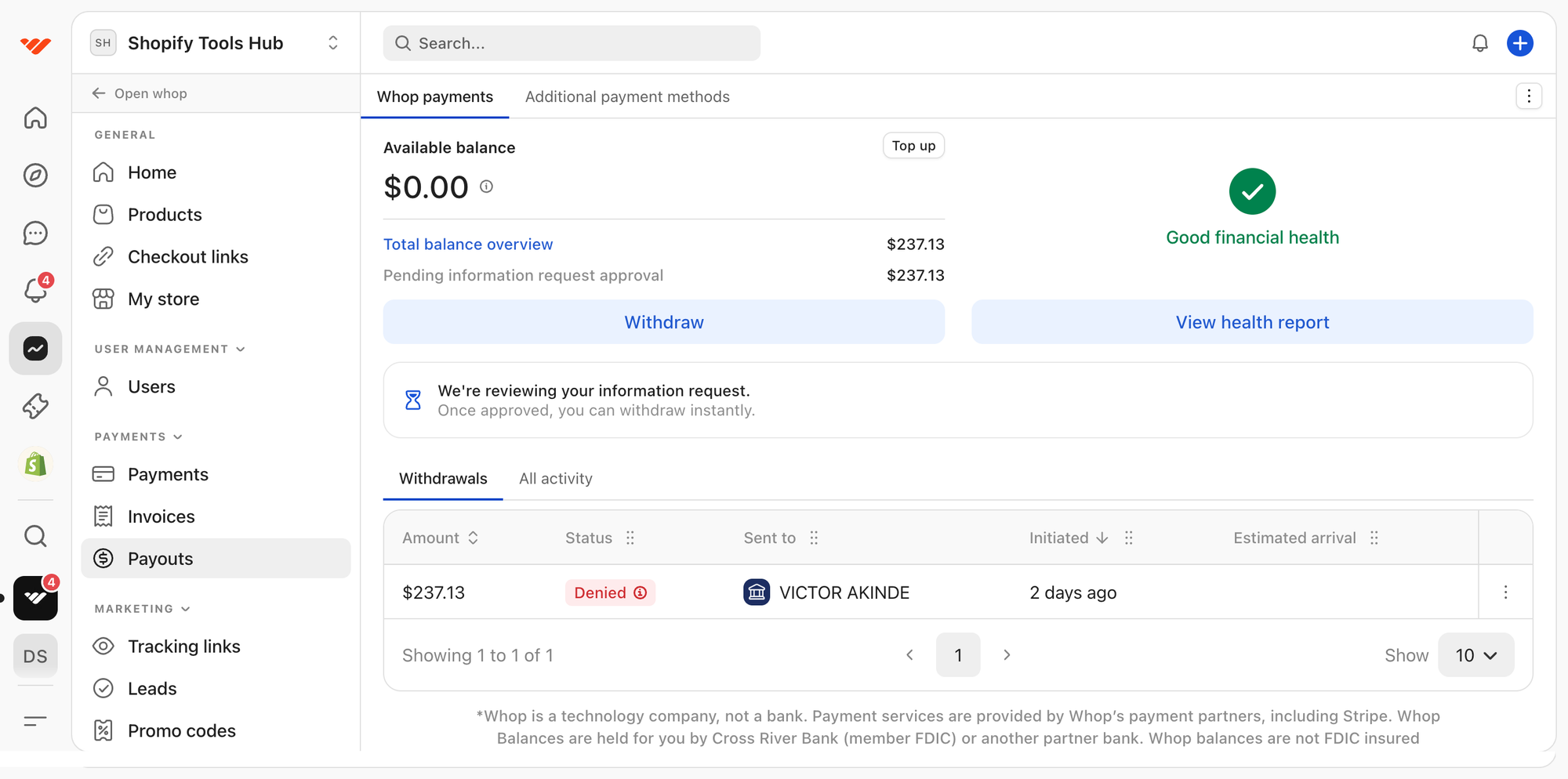Image resolution: width=1568 pixels, height=779 pixels.
Task: Open the three-dot menu at top right
Action: click(x=1528, y=96)
